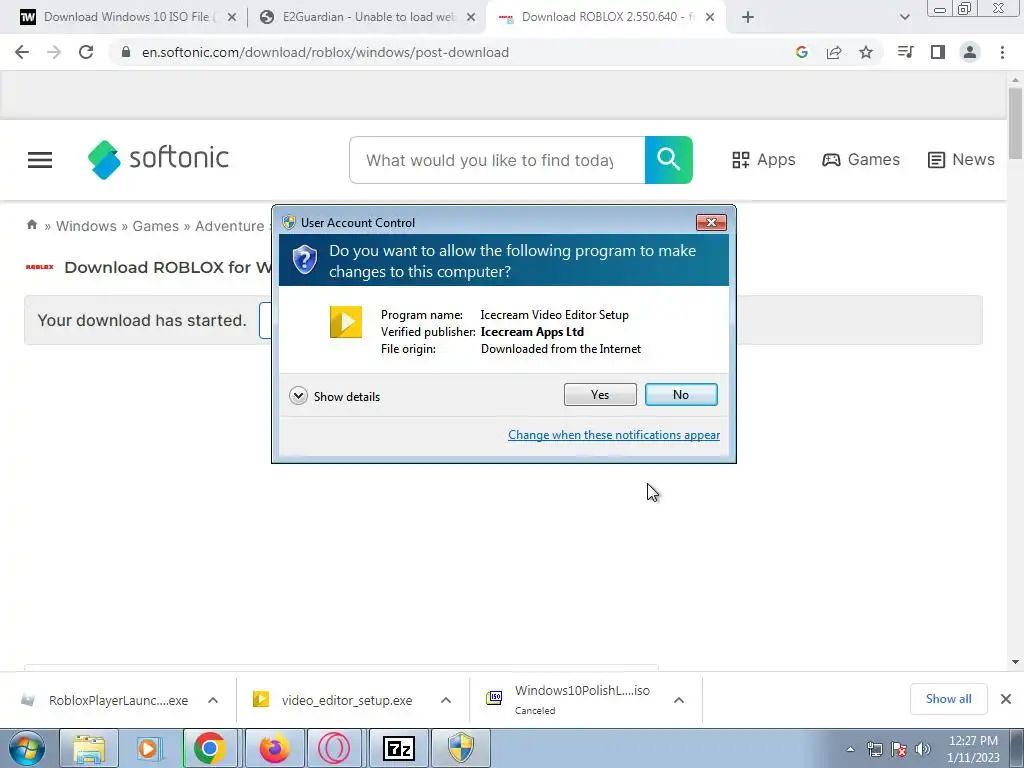Expand Show details in UAC dialog

click(x=334, y=396)
